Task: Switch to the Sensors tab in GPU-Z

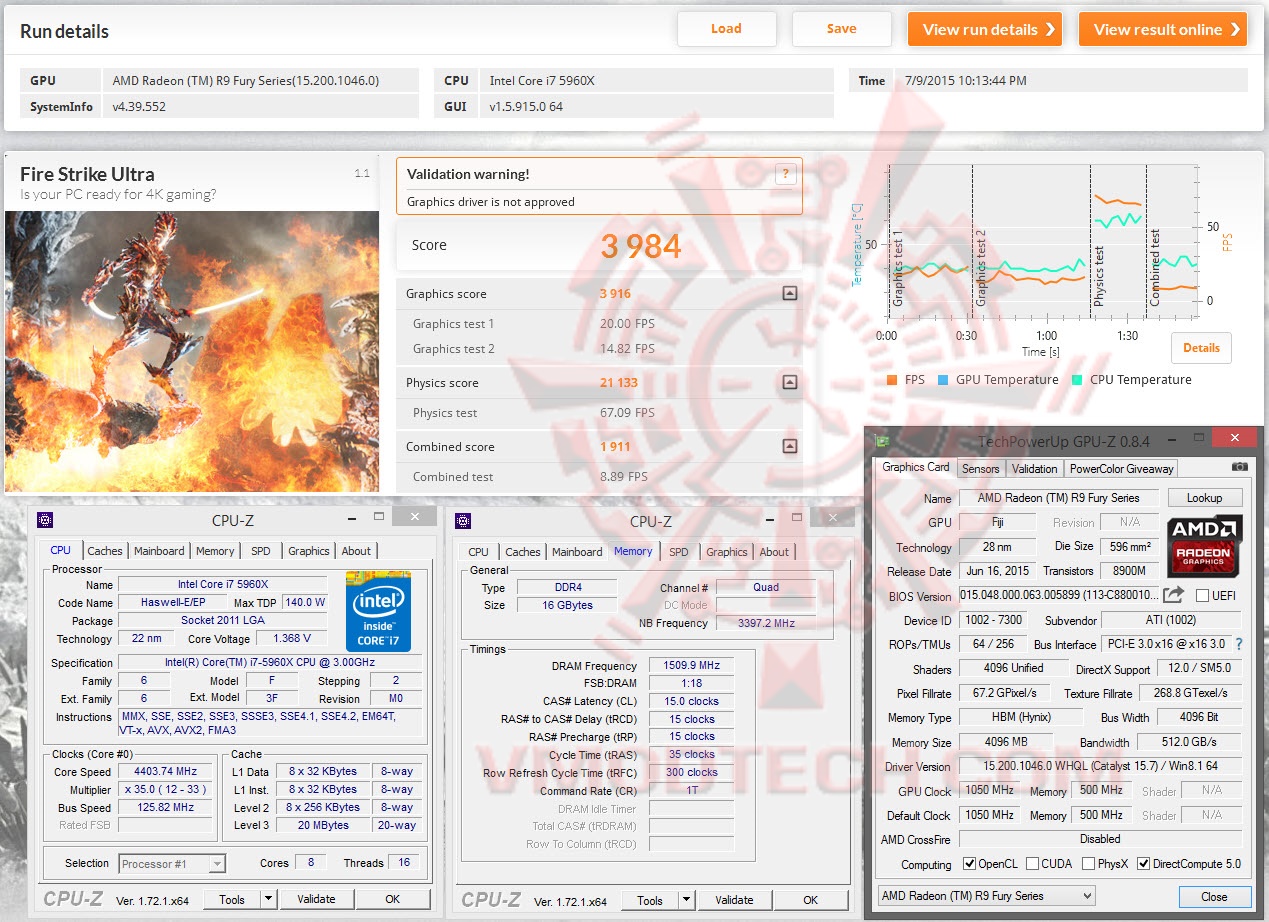Action: pyautogui.click(x=980, y=468)
